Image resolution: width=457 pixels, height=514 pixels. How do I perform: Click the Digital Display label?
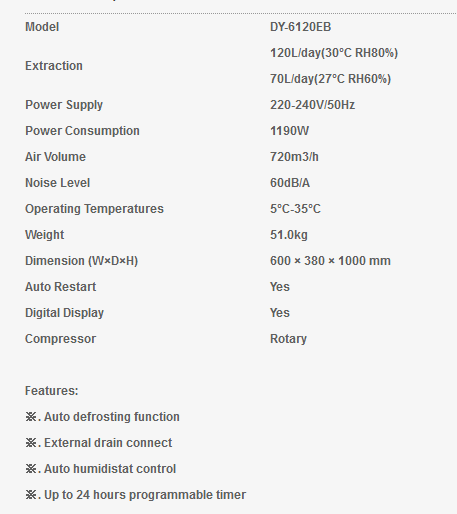click(x=64, y=313)
